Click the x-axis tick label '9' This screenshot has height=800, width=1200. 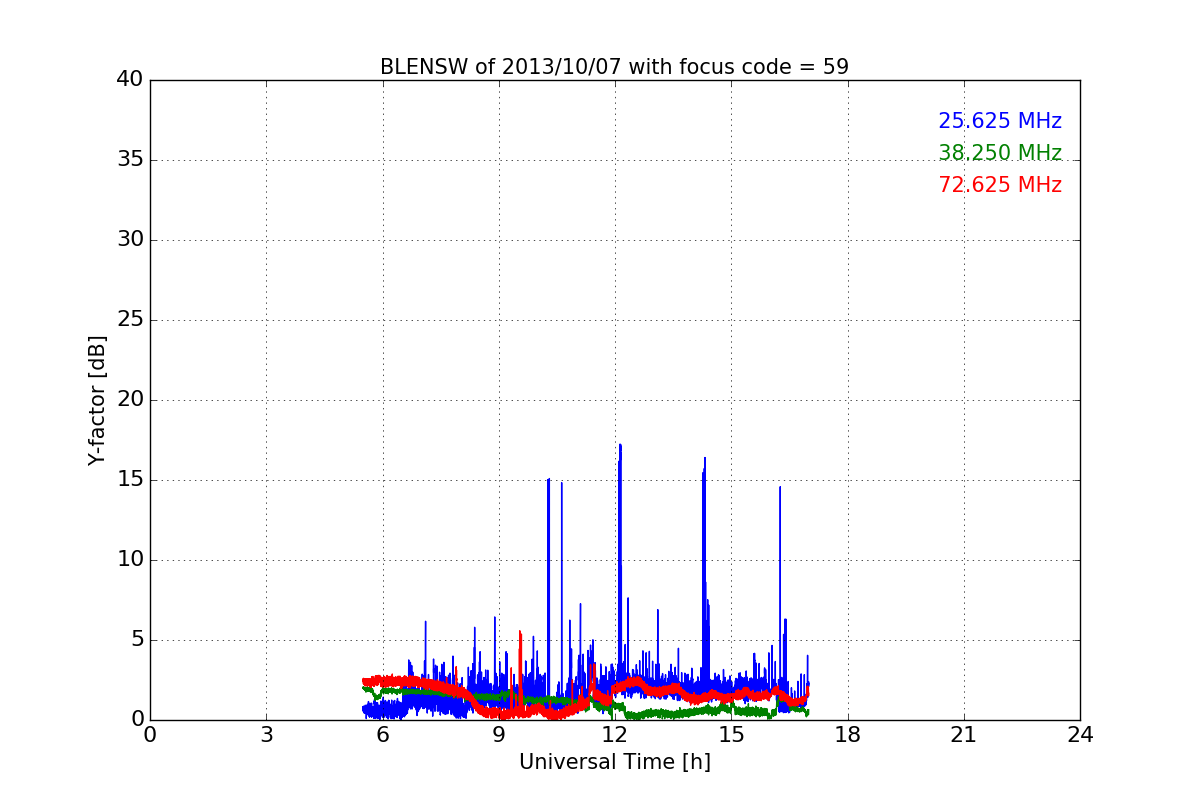[499, 734]
